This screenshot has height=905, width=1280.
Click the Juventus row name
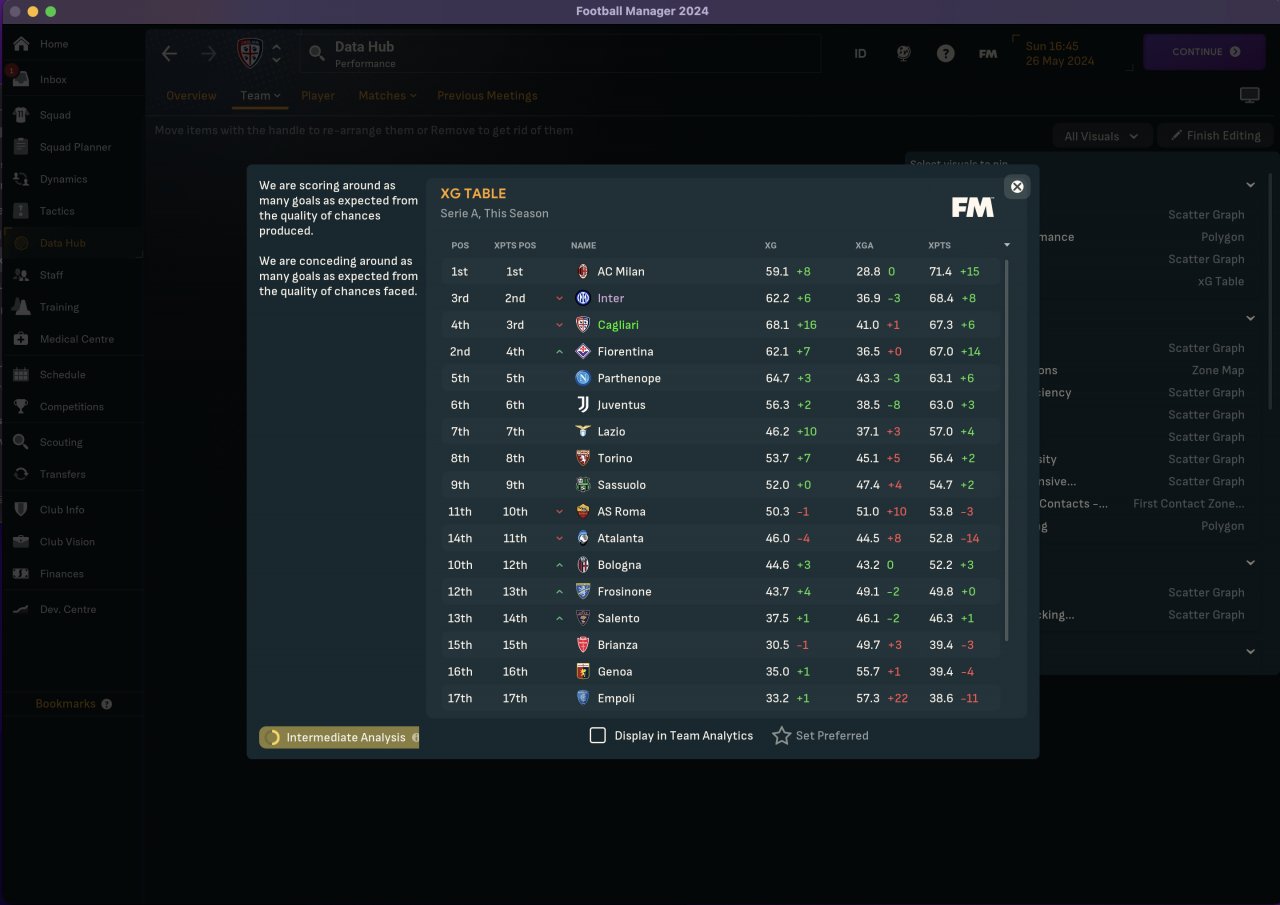tap(621, 405)
